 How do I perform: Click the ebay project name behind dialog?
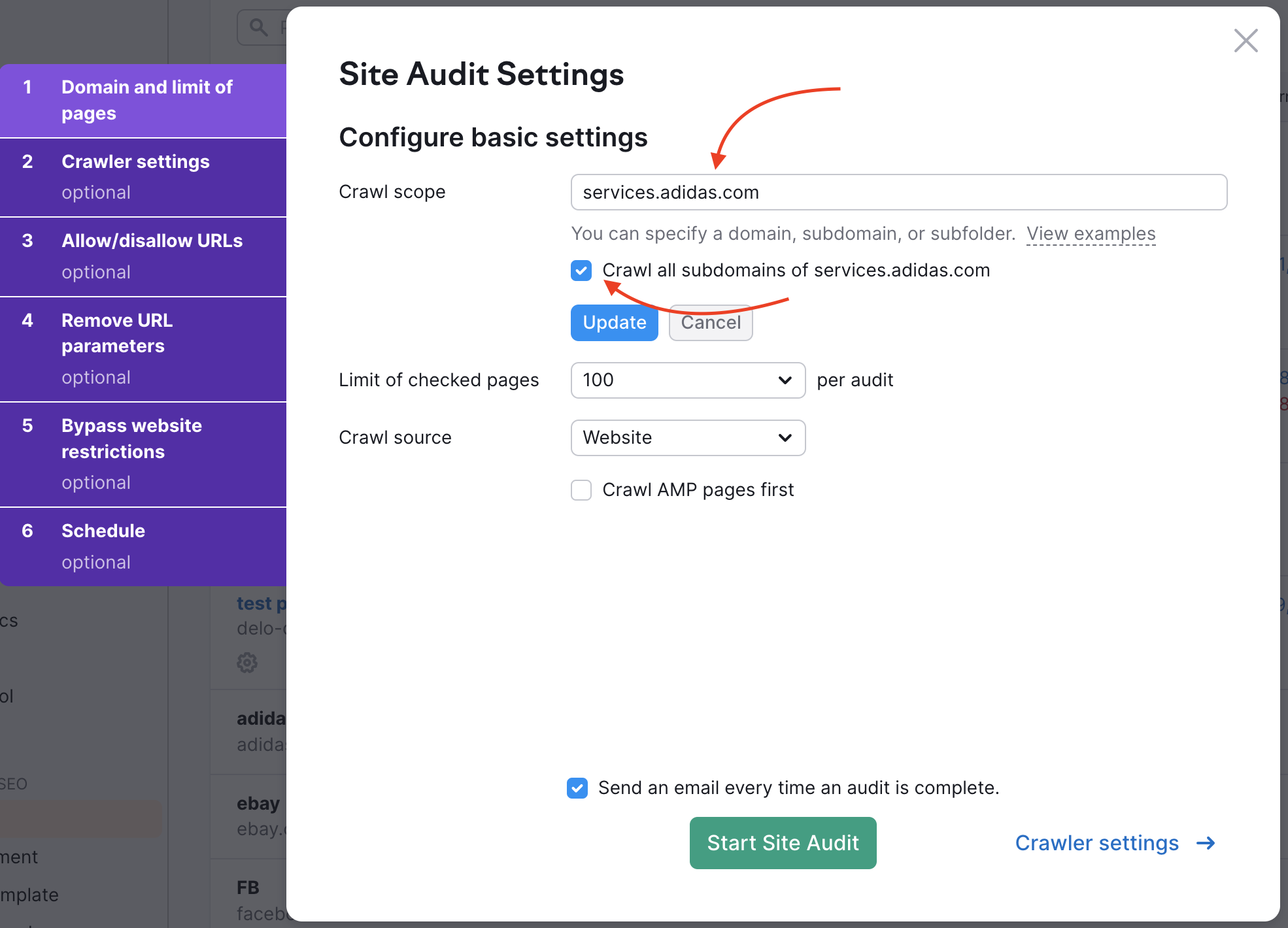[258, 803]
